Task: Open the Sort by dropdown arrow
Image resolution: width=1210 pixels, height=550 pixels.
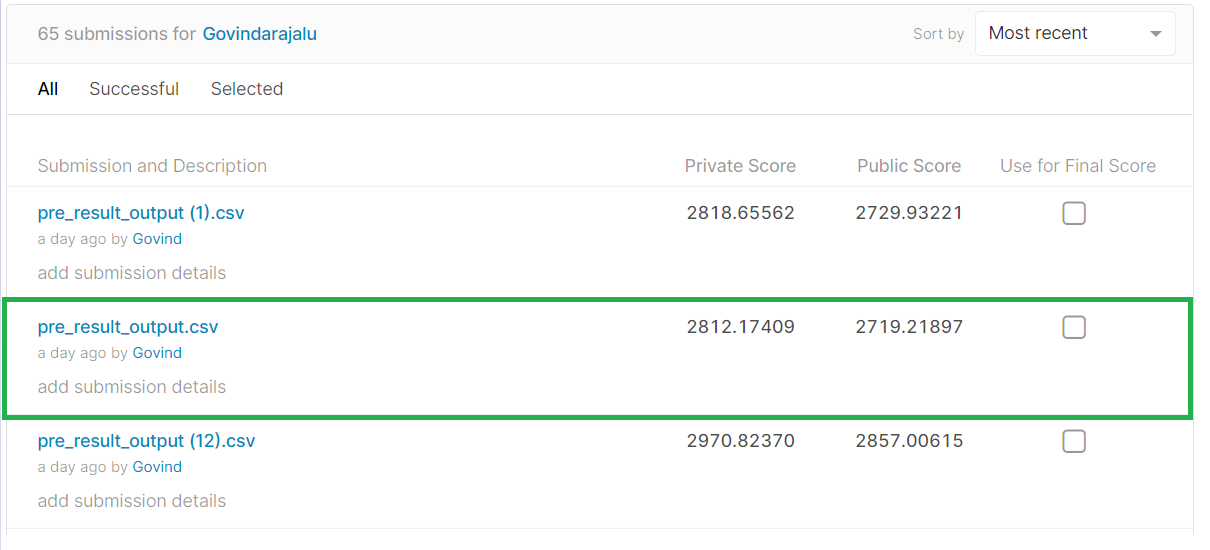Action: pyautogui.click(x=1155, y=34)
